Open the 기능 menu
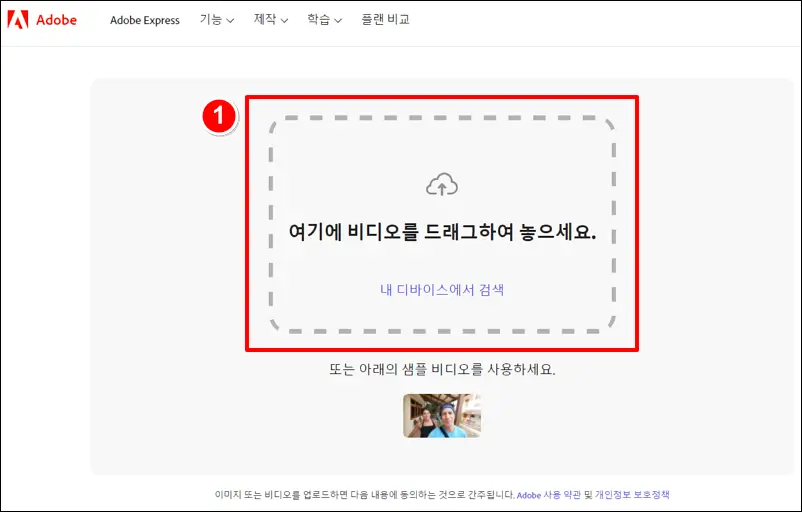The height and width of the screenshot is (512, 802). tap(210, 20)
